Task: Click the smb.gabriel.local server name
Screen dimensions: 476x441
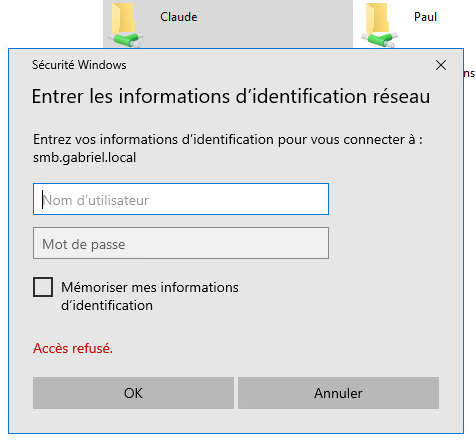Action: coord(84,157)
